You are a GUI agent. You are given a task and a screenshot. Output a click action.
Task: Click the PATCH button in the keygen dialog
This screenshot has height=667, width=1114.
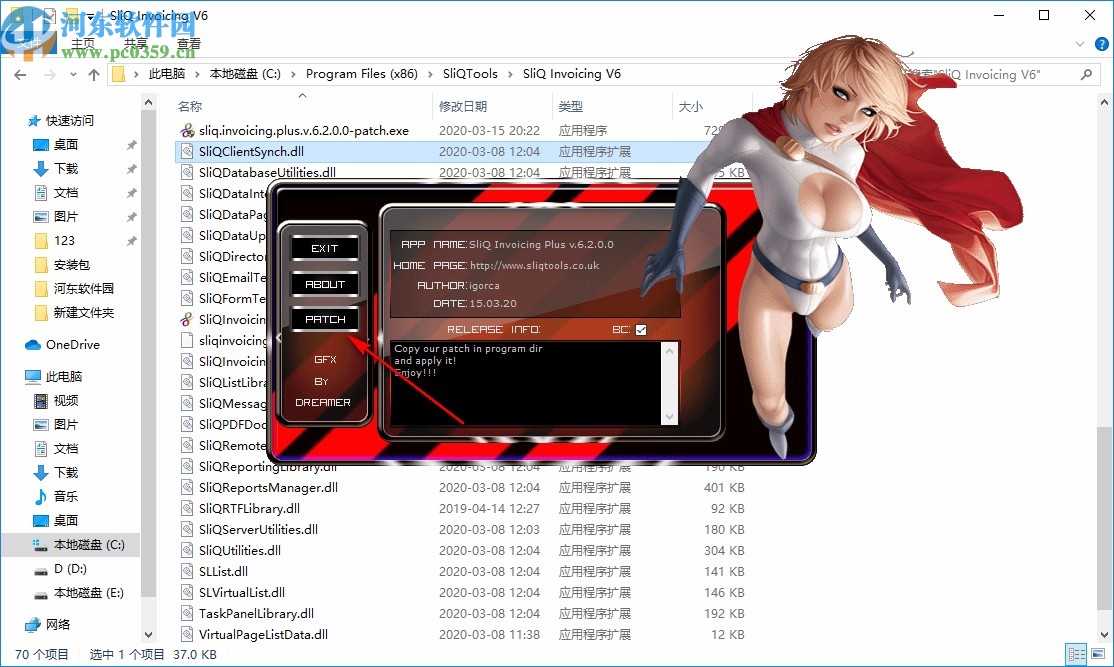point(325,319)
